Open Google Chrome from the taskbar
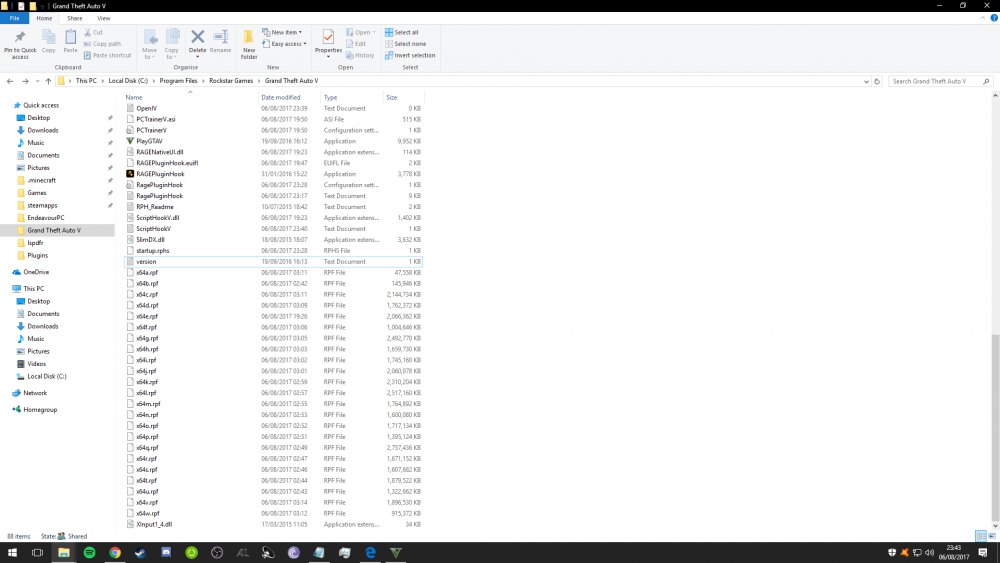Viewport: 1000px width, 563px height. [x=115, y=553]
